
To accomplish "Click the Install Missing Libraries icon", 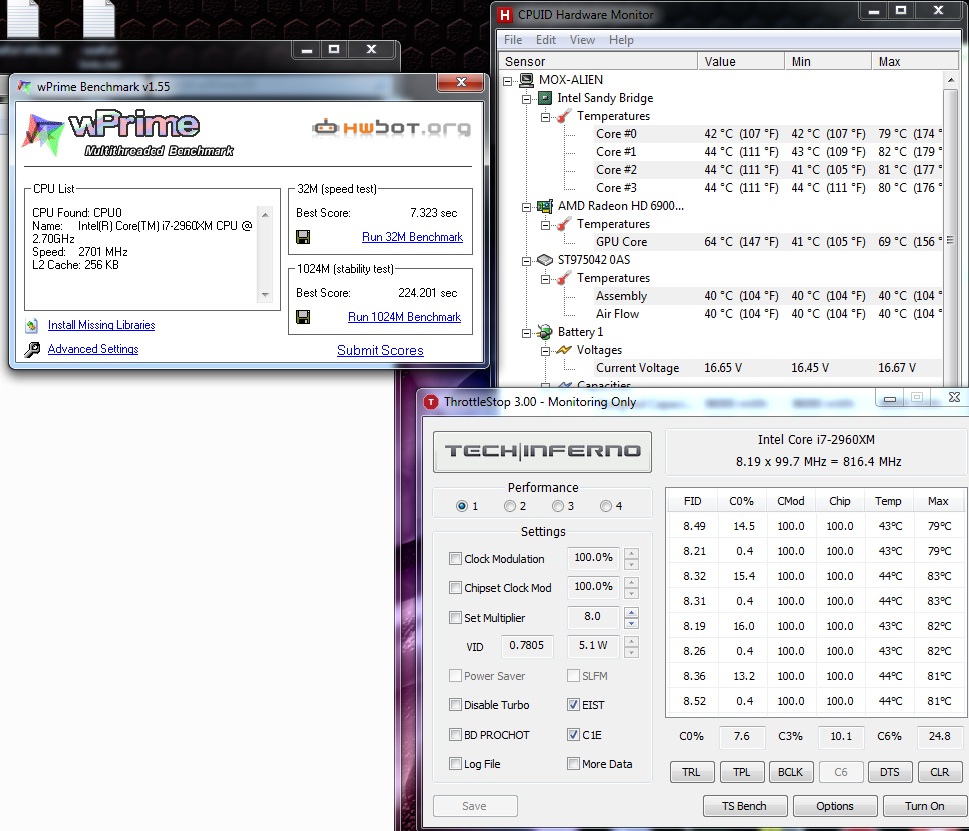I will coord(32,325).
